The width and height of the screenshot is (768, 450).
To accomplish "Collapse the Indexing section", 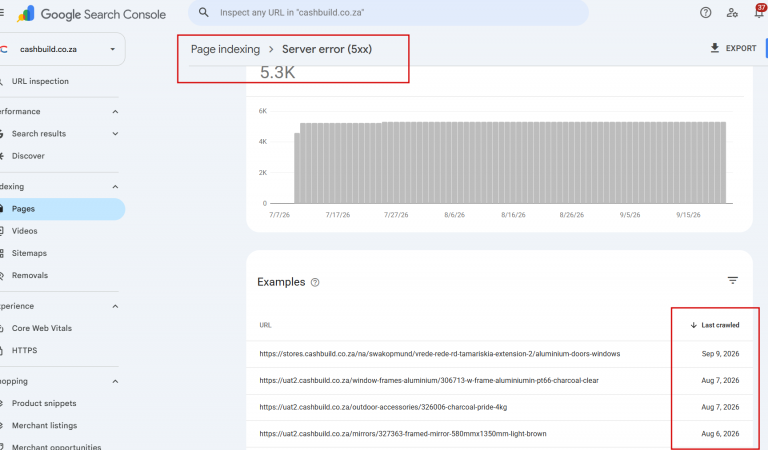I will coord(115,187).
